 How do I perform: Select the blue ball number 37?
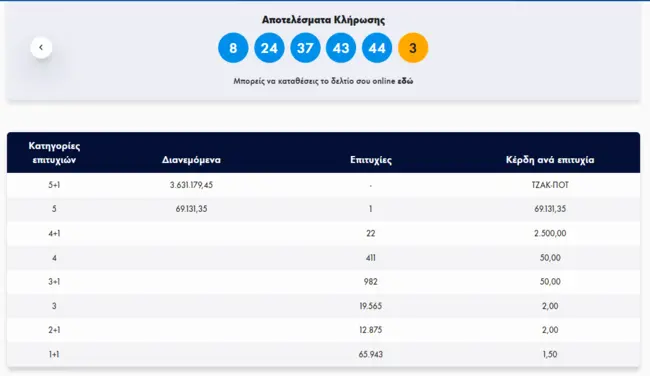click(305, 48)
